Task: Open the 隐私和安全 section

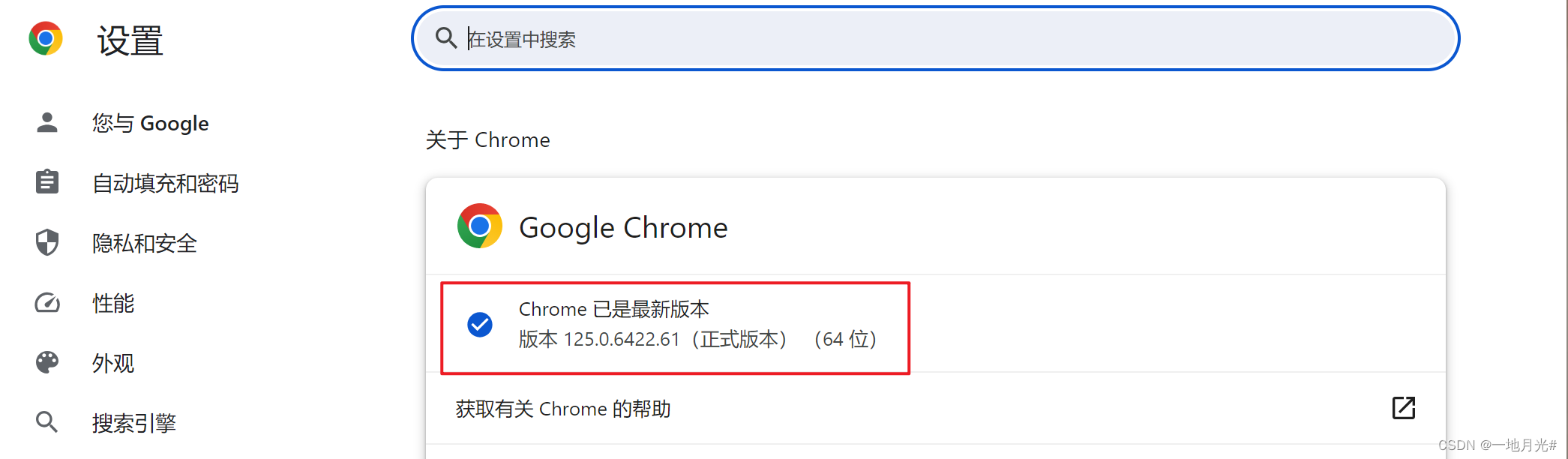Action: (x=144, y=242)
